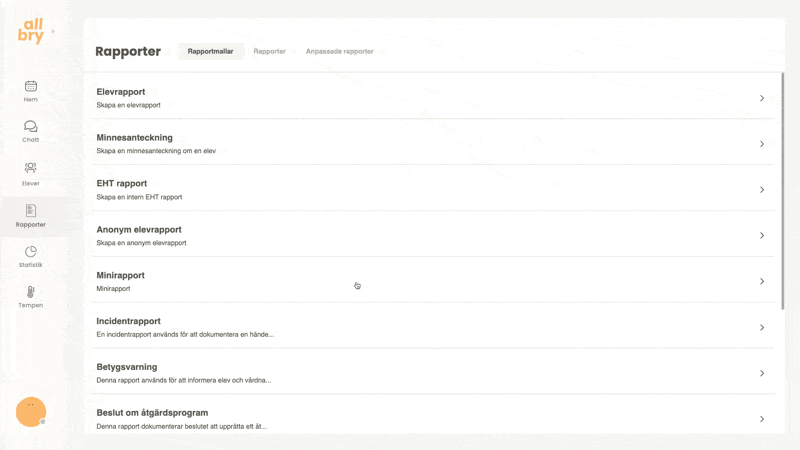Viewport: 800px width, 450px height.
Task: Open the Statistik pie chart icon
Action: (31, 251)
